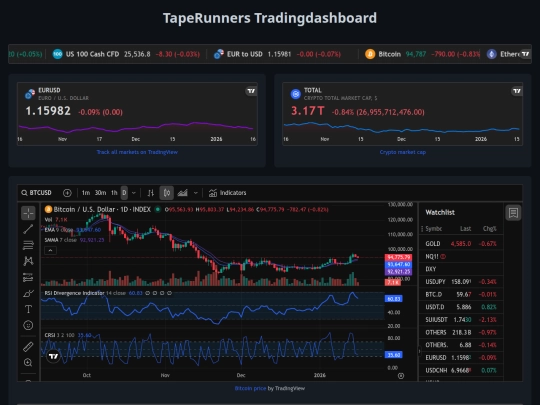Switch chart to candles style
The height and width of the screenshot is (405, 540).
[x=167, y=193]
